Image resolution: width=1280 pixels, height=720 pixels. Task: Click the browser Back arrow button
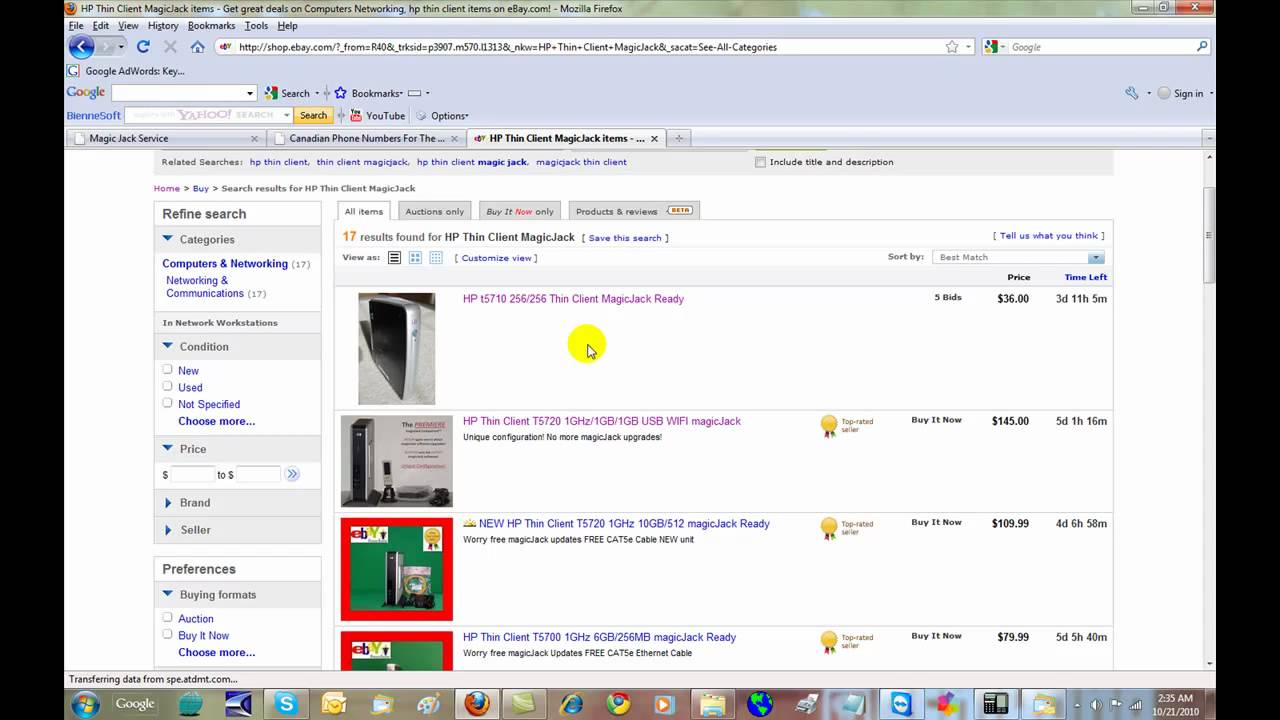click(82, 47)
